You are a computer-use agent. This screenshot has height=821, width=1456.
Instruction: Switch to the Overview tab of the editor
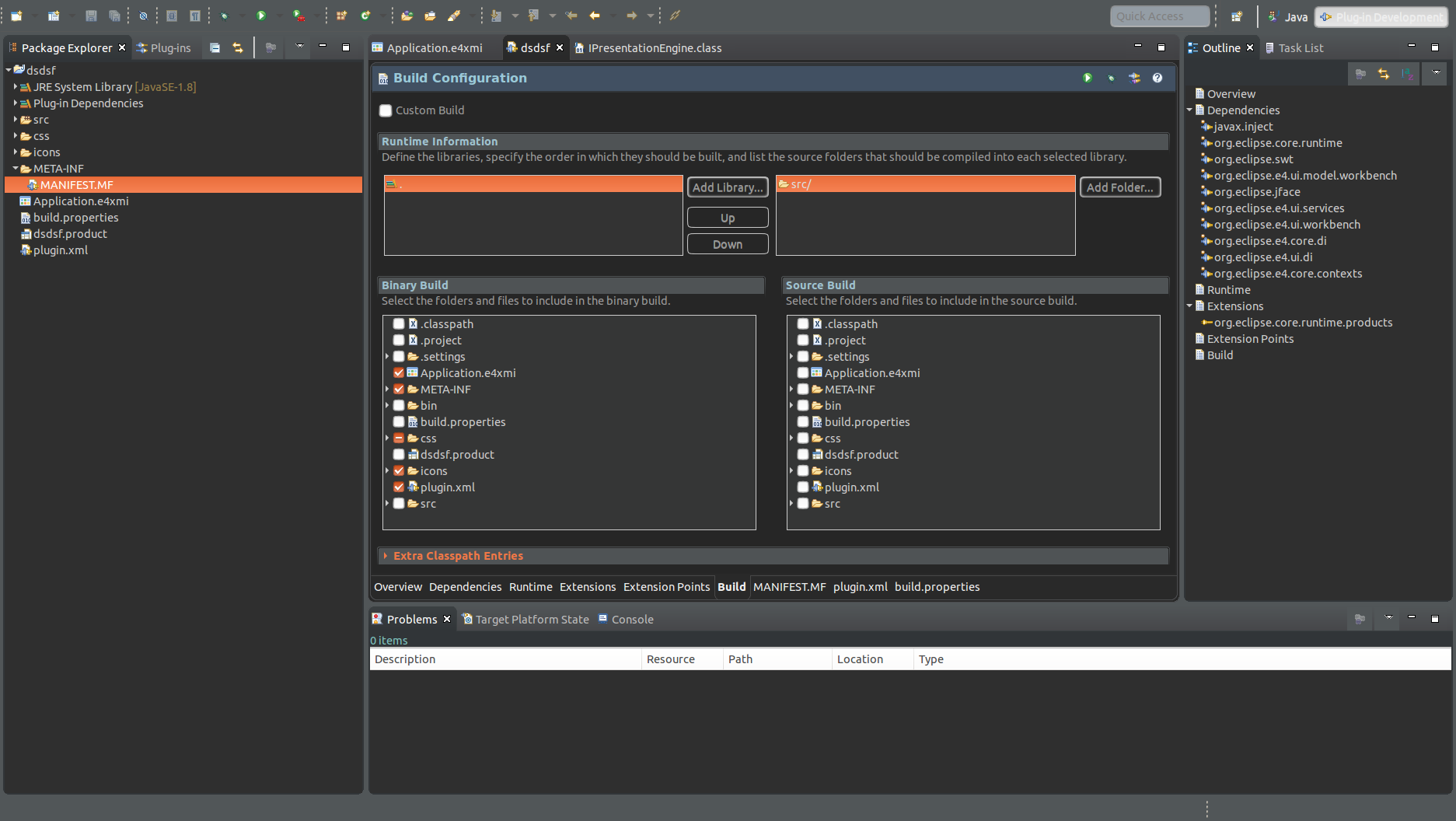397,587
